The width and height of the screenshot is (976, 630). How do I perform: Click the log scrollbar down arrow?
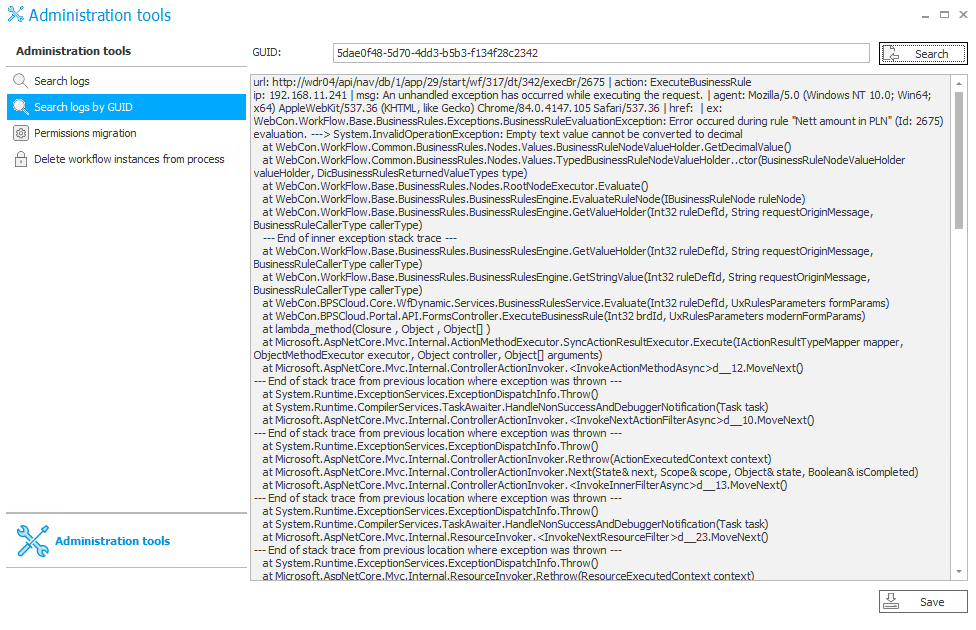(x=959, y=571)
